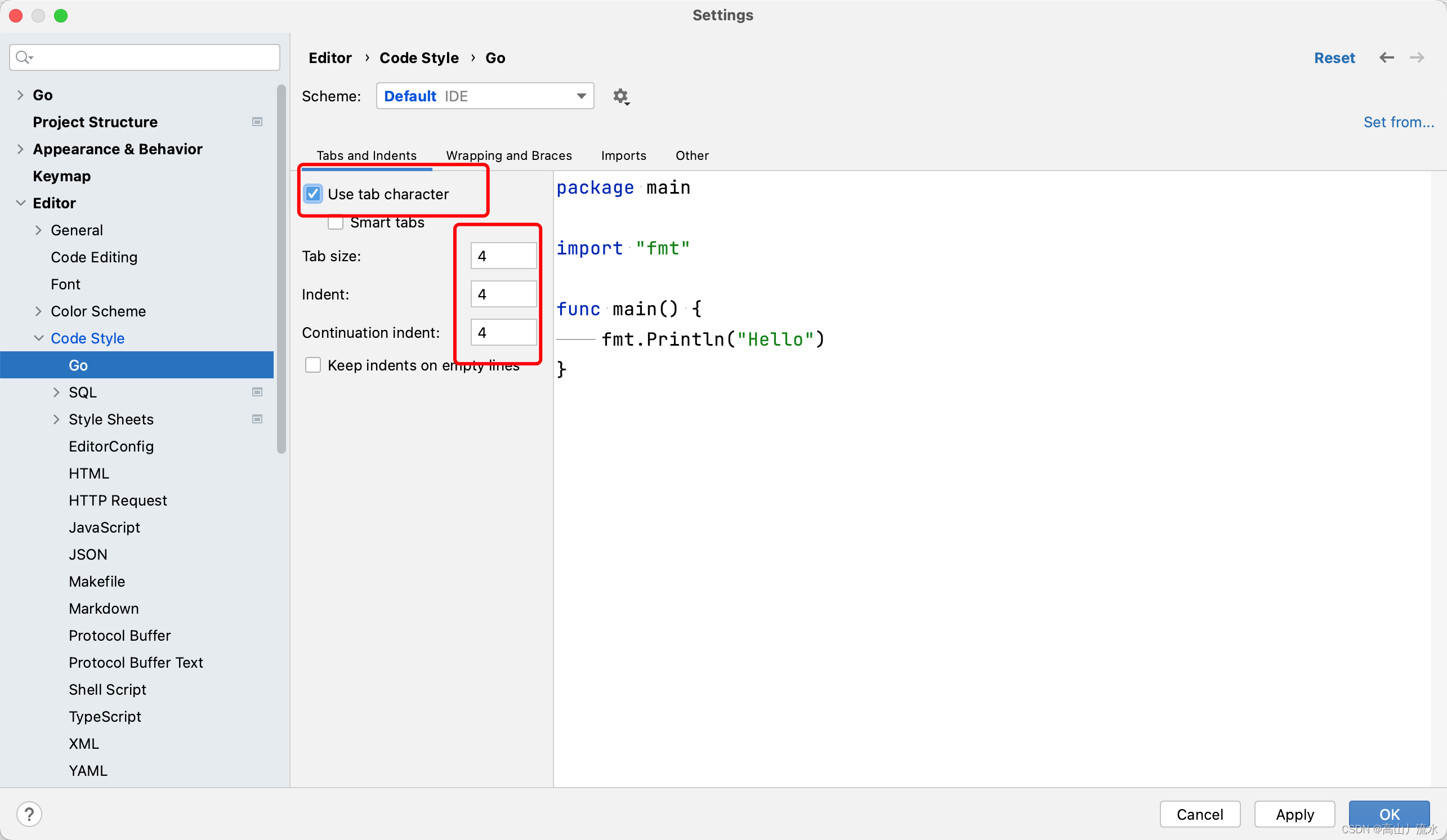Click the Reset button in top right
Viewport: 1447px width, 840px height.
click(1335, 58)
